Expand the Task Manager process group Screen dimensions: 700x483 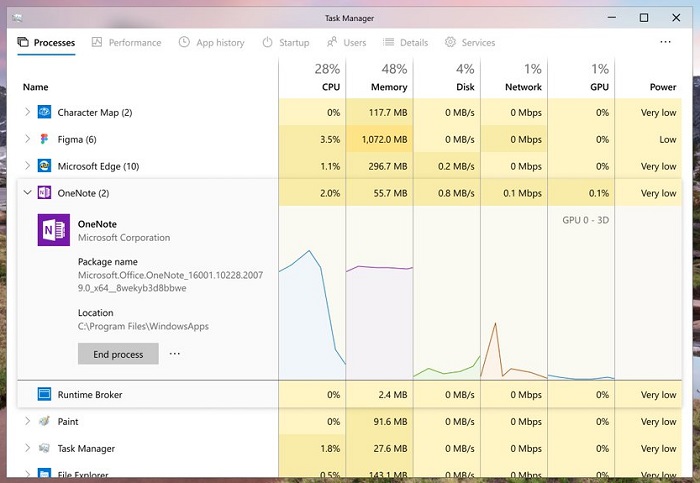click(27, 447)
